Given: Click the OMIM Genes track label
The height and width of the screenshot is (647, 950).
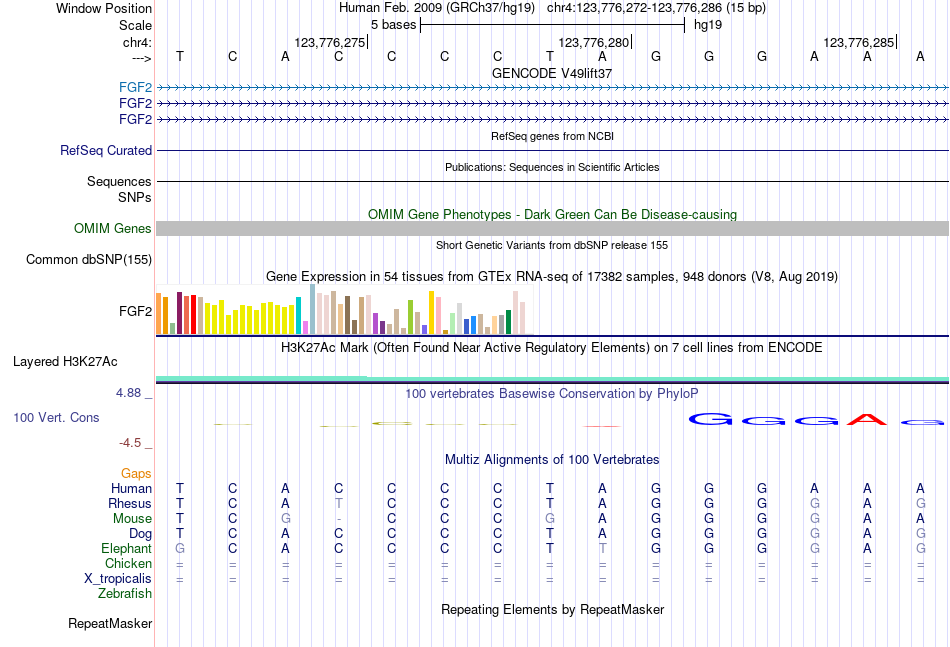Looking at the screenshot, I should 112,228.
